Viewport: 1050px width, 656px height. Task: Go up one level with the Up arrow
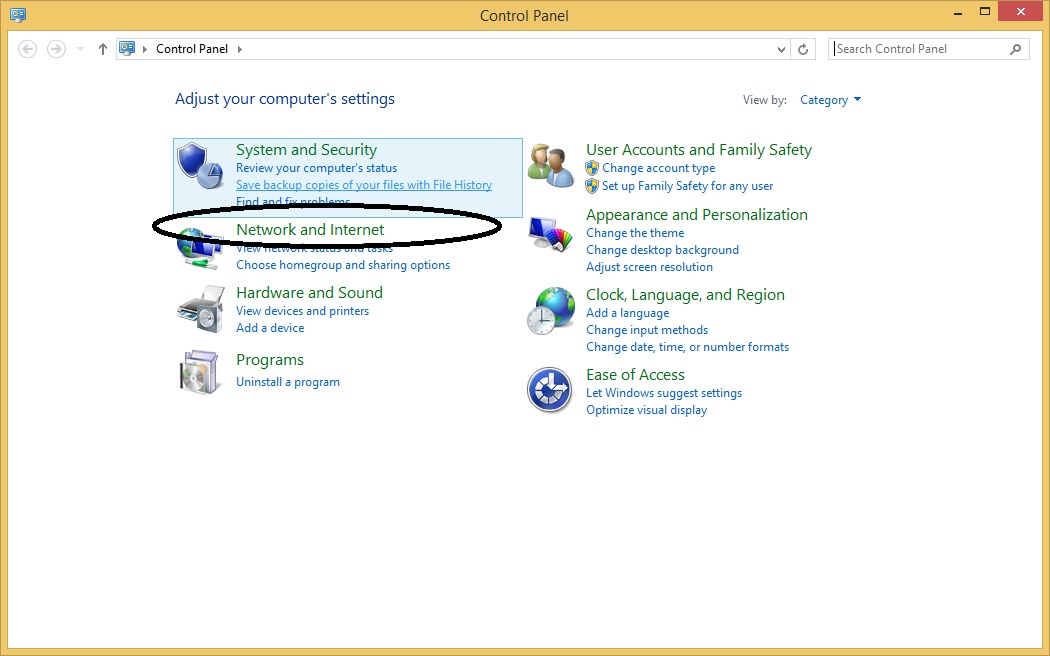click(x=102, y=49)
